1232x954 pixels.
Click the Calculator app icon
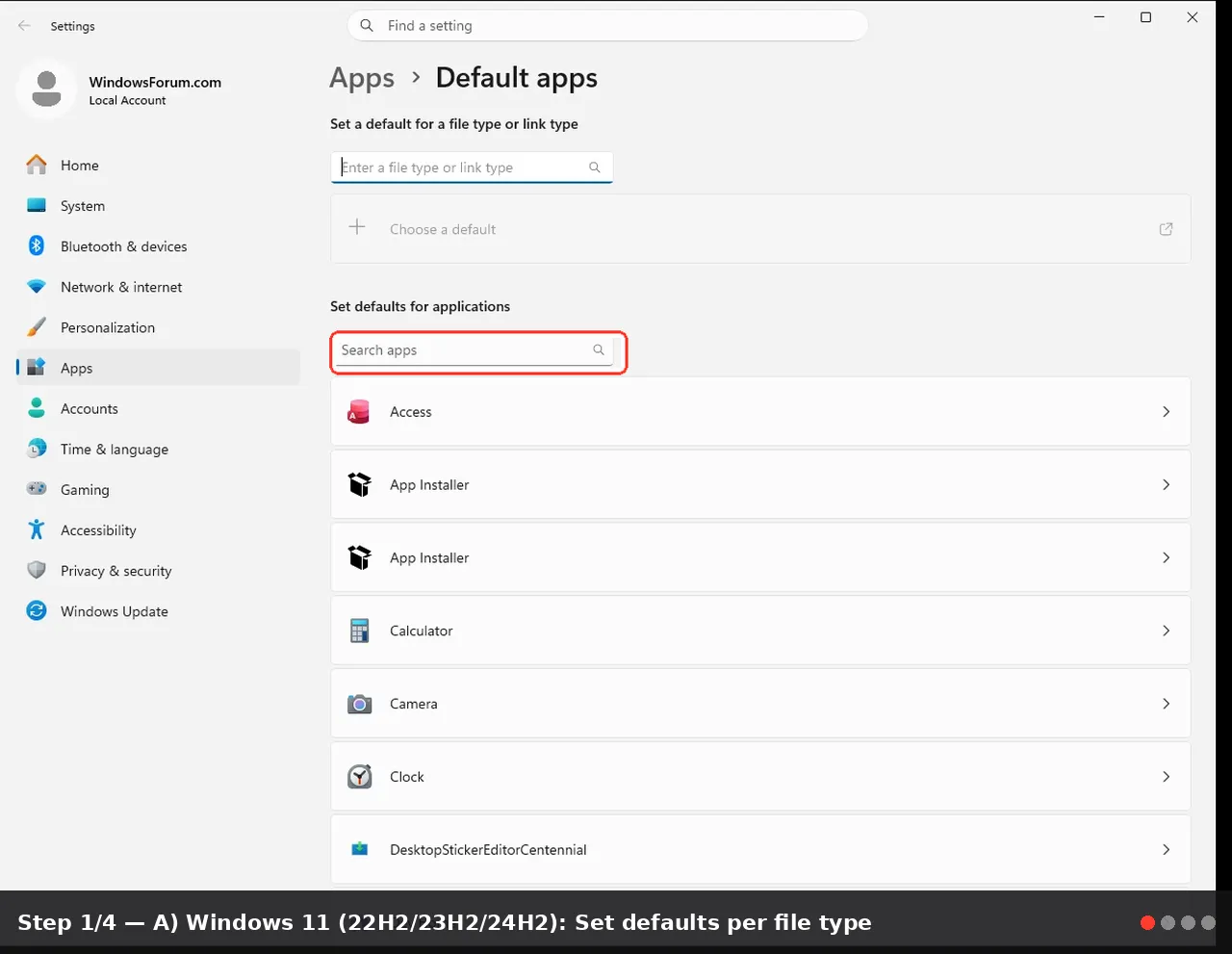pos(359,631)
